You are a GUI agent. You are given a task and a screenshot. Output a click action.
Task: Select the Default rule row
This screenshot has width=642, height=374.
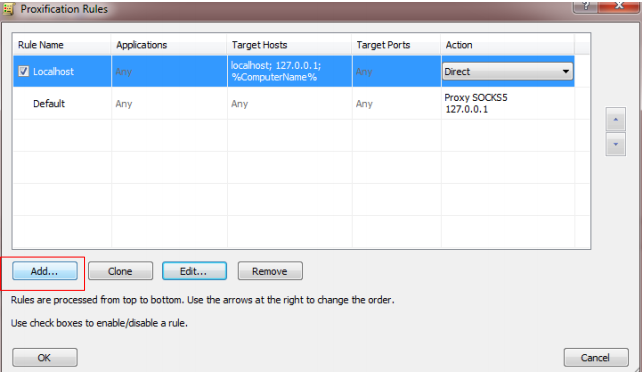(x=294, y=104)
